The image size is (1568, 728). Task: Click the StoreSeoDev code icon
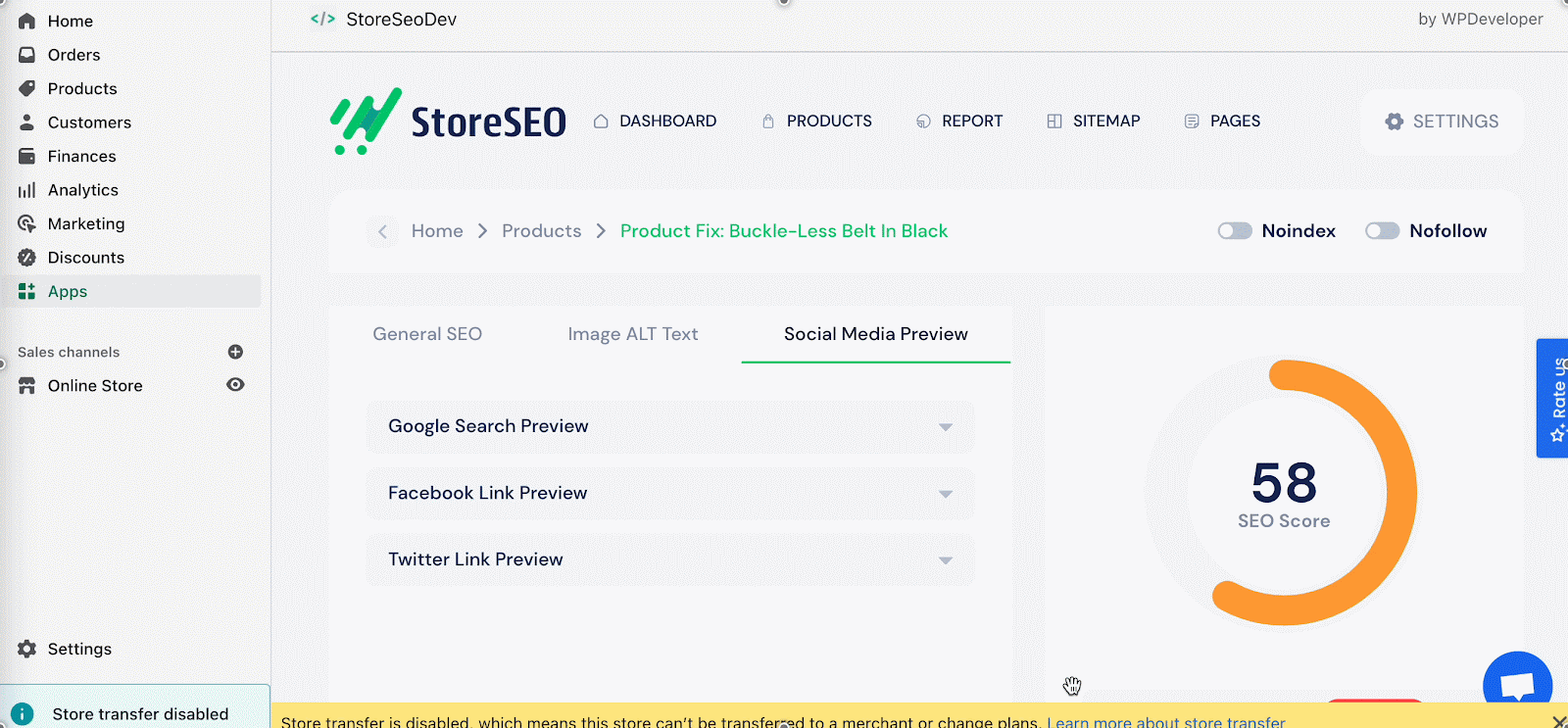click(322, 19)
